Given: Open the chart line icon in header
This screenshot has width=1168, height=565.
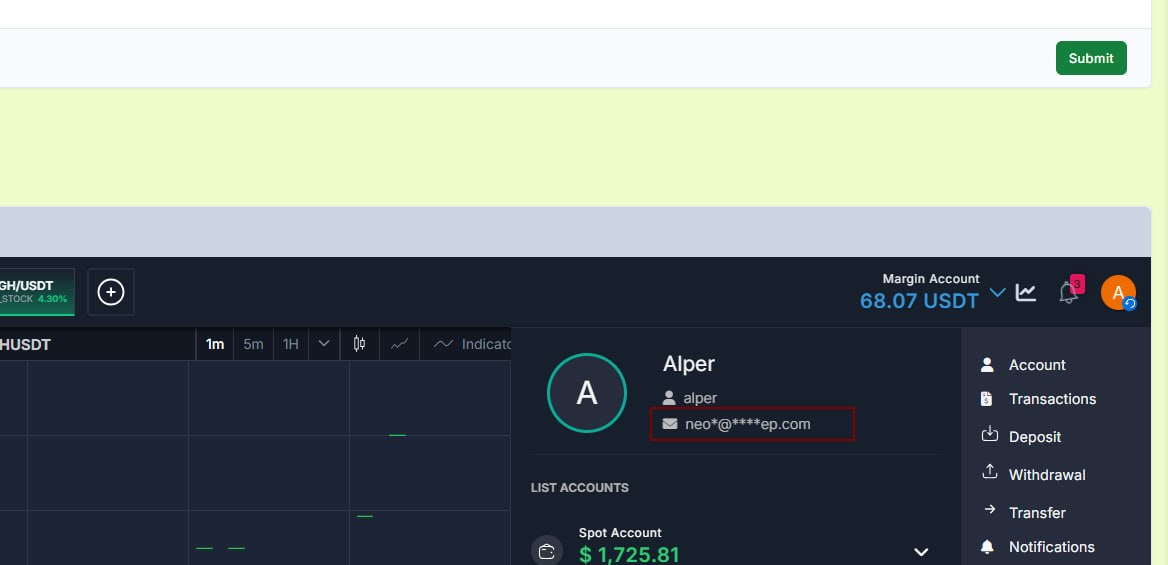Looking at the screenshot, I should click(x=1026, y=292).
